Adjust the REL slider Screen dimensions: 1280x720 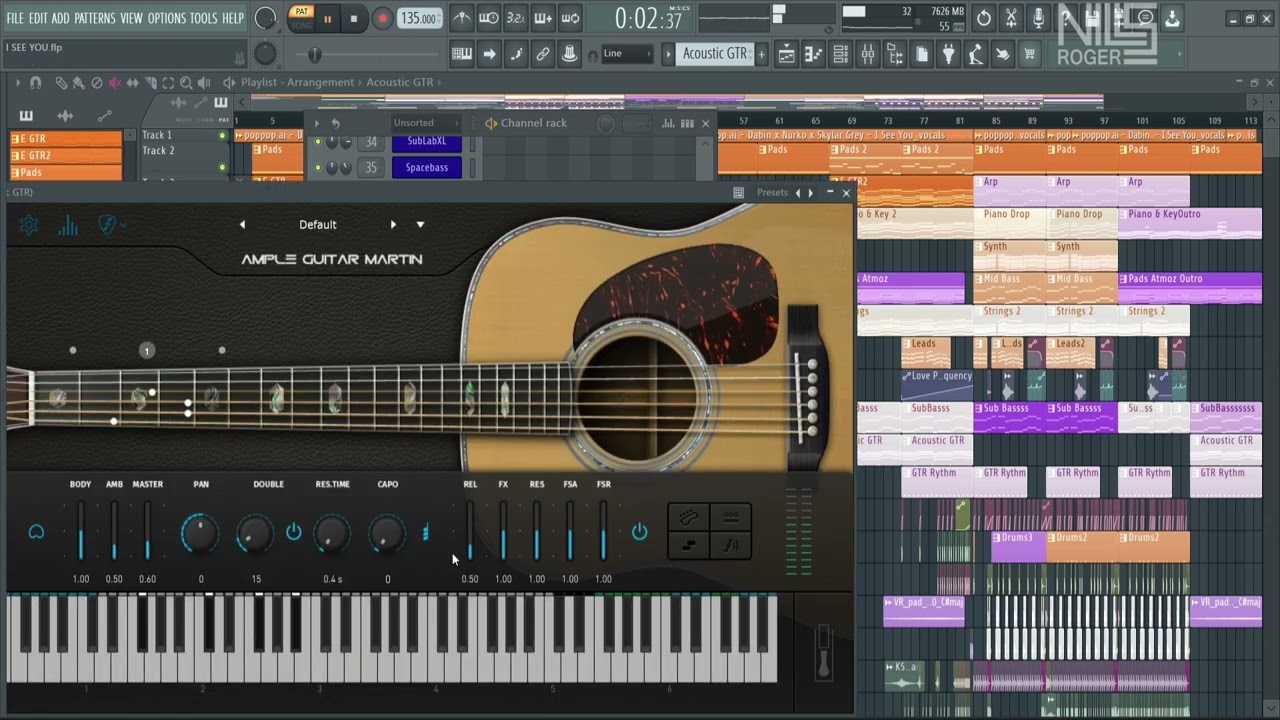coord(470,531)
